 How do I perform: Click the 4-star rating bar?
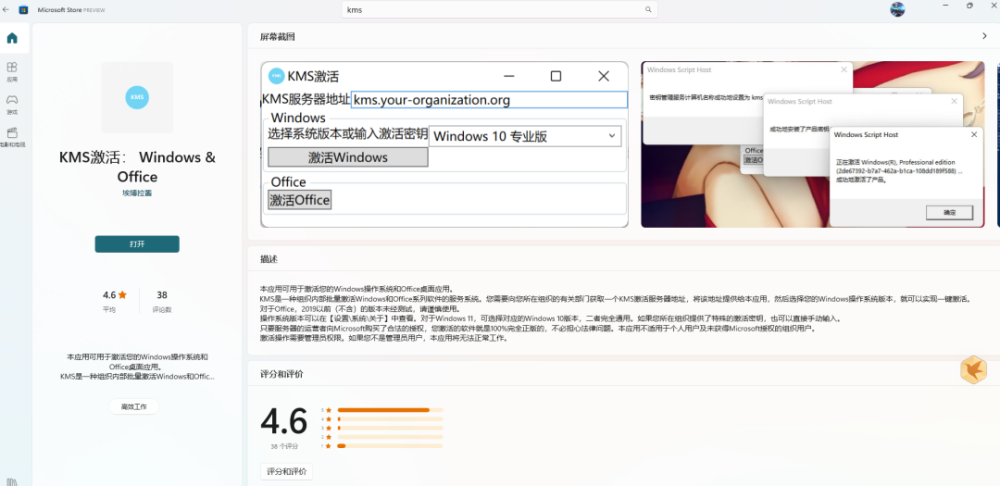pos(390,419)
